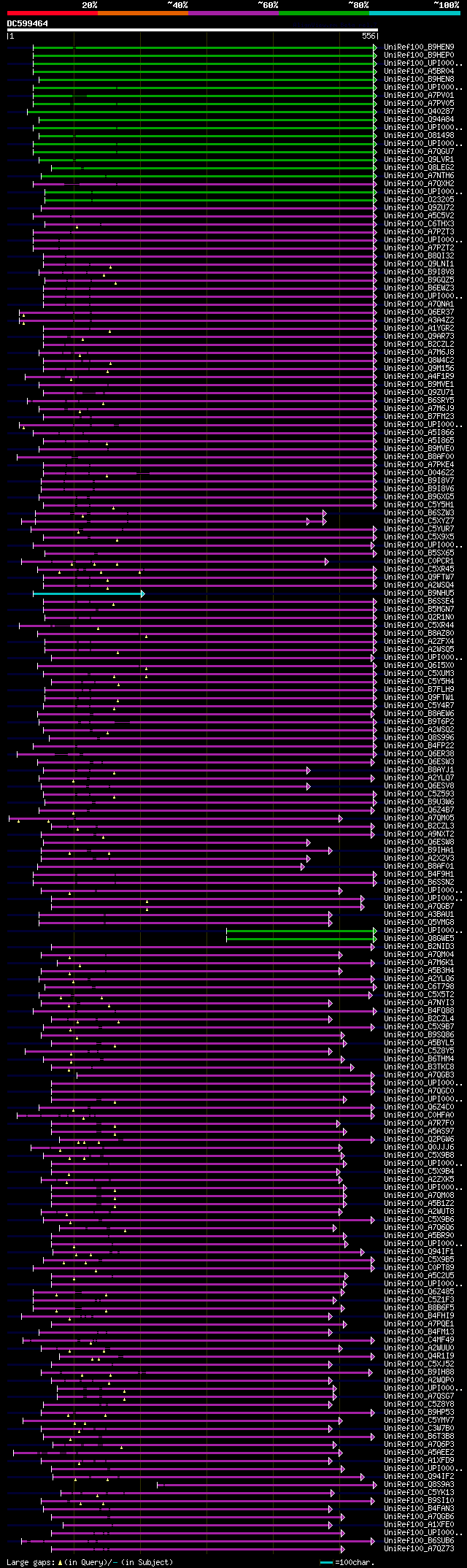
Task: Open hit UniRef100_Q40287
Action: tap(419, 112)
